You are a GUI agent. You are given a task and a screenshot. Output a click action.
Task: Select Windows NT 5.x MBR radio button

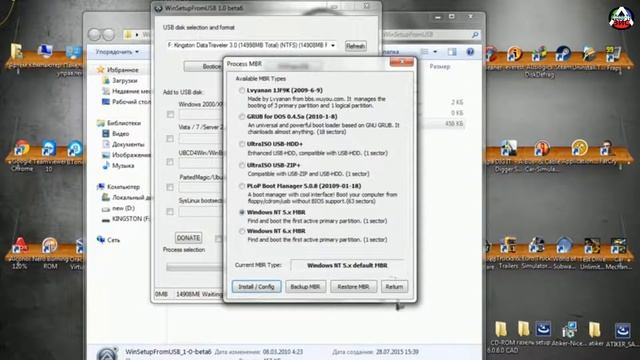tap(242, 212)
